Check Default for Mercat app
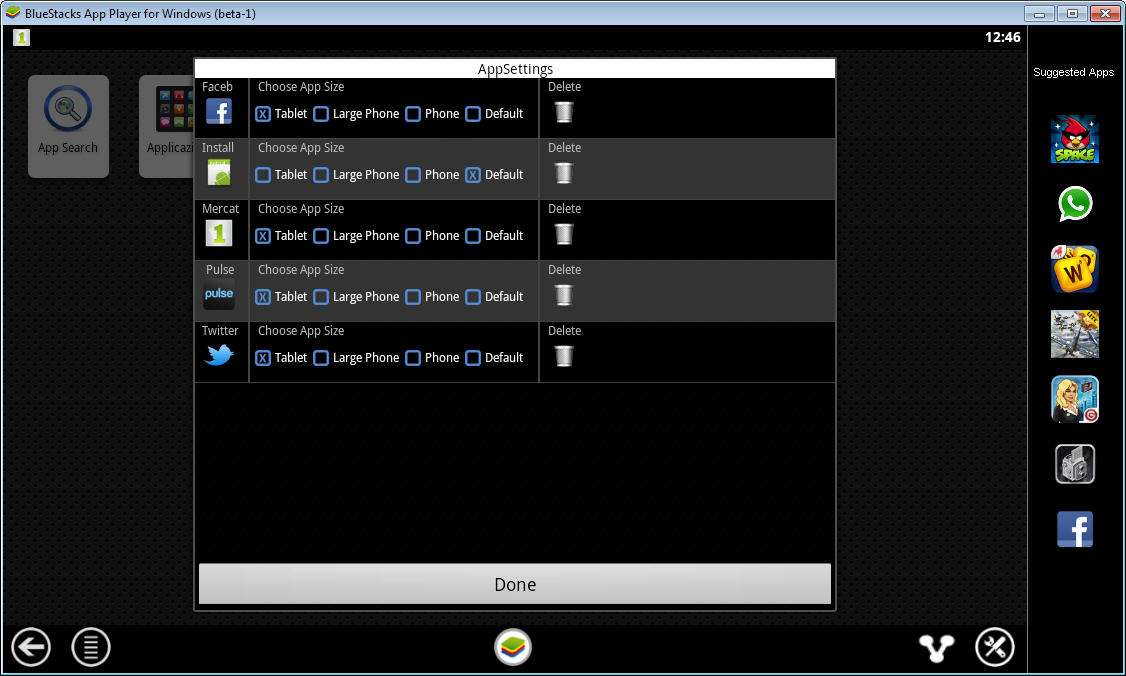Viewport: 1126px width, 676px height. (x=473, y=236)
